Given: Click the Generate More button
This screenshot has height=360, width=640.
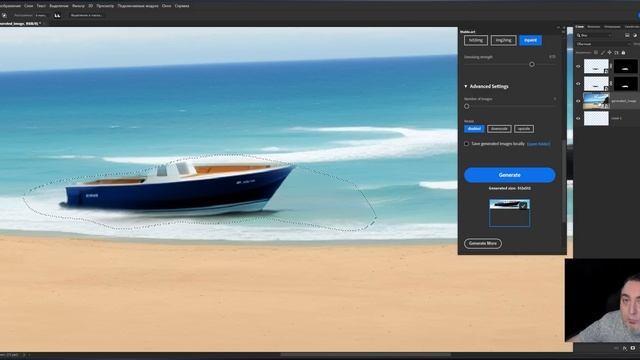Looking at the screenshot, I should pyautogui.click(x=482, y=243).
